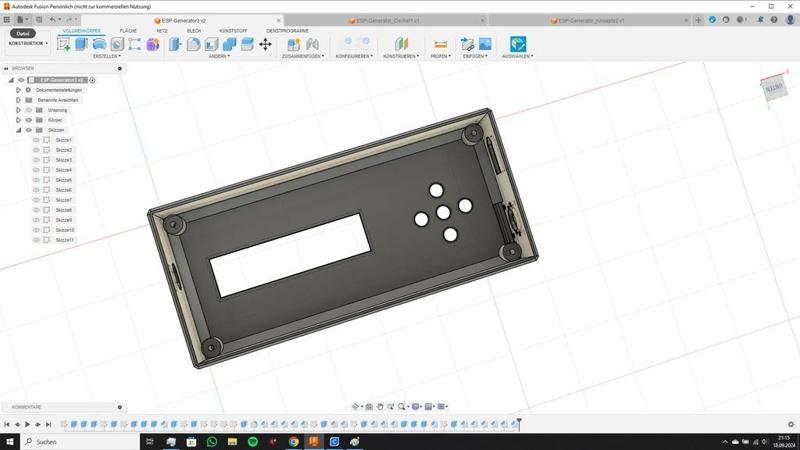Click the construction plane icon in Konstruieren
Image resolution: width=800 pixels, height=450 pixels.
coord(402,44)
